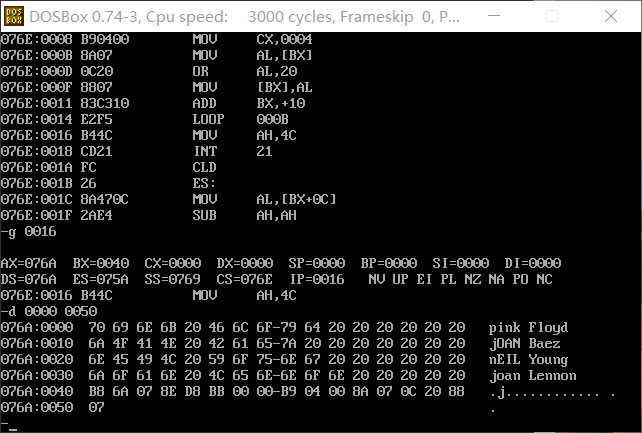Click the 'ADD BX,+10' instruction line
Screen dimensions: 642x433
pos(153,103)
